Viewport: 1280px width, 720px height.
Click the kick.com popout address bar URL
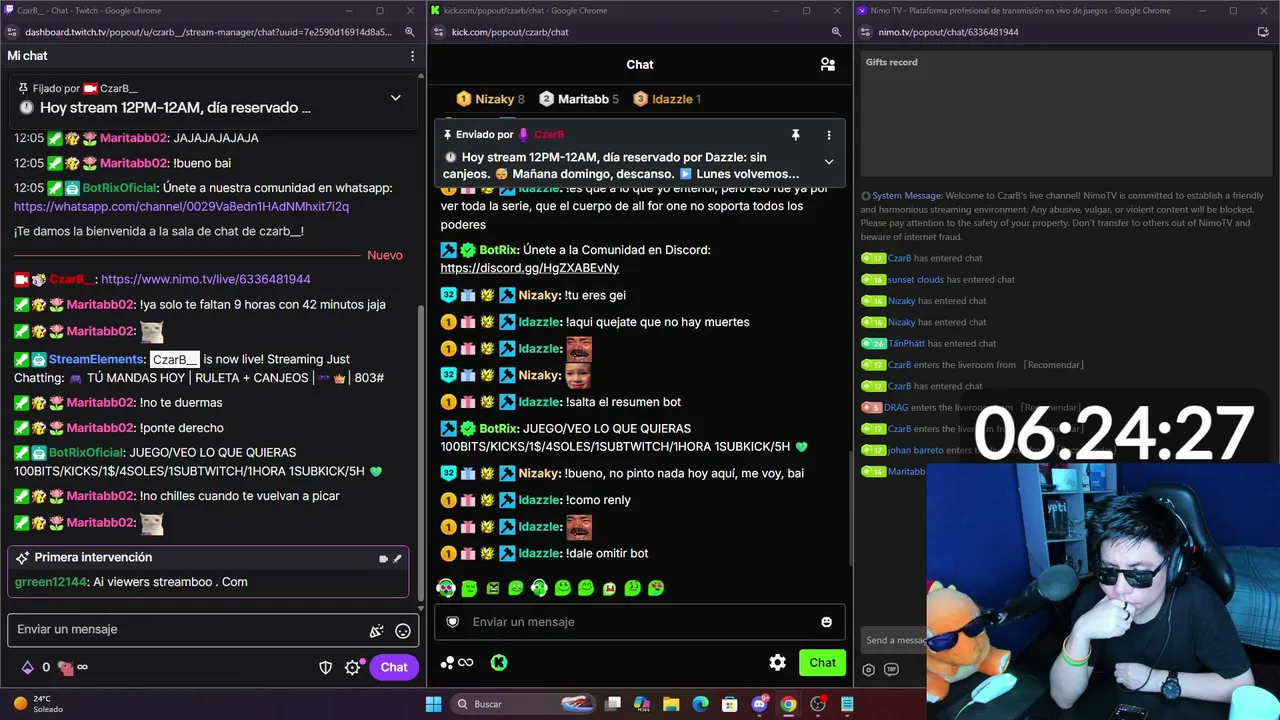(x=510, y=32)
